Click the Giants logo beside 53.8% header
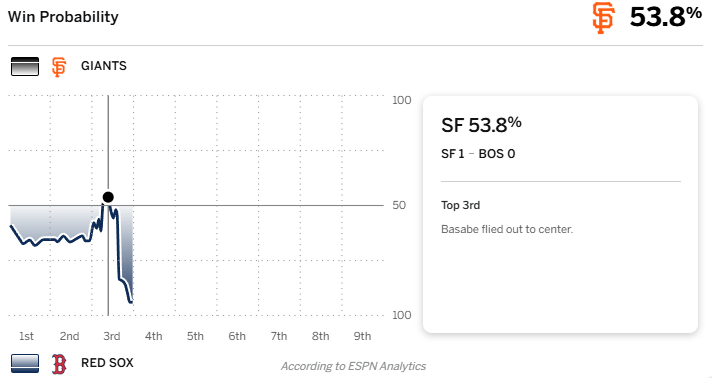712x378 pixels. coord(603,18)
